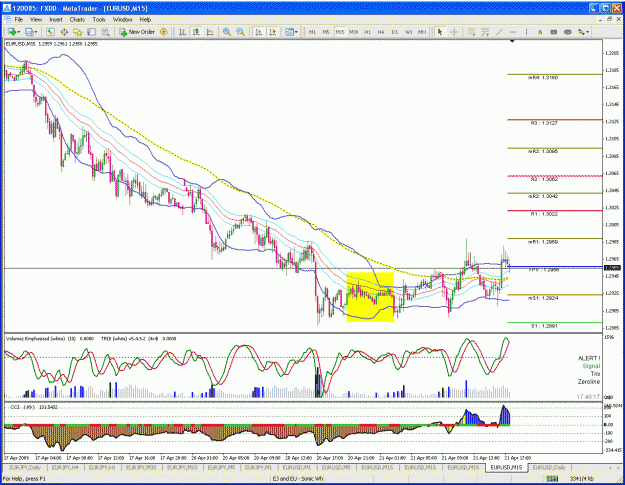Open the Strategy Tester magnifier icon
625x485 pixels.
[x=105, y=32]
